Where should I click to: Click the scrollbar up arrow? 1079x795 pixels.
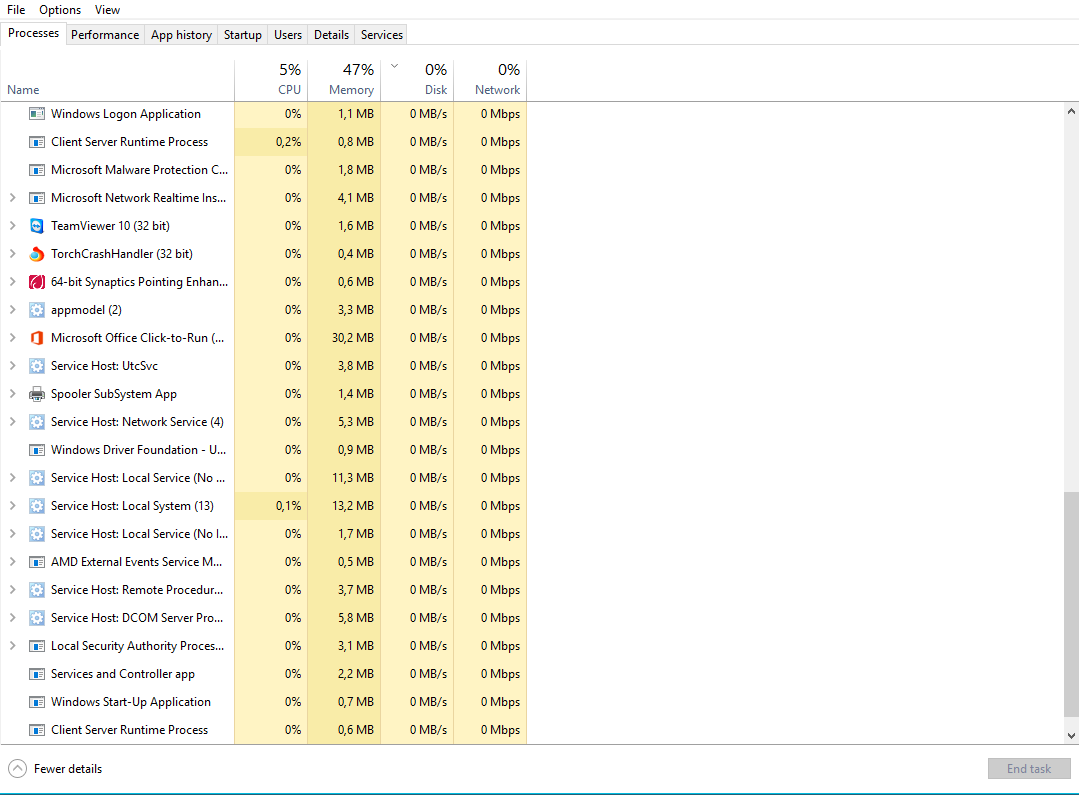tap(1071, 111)
